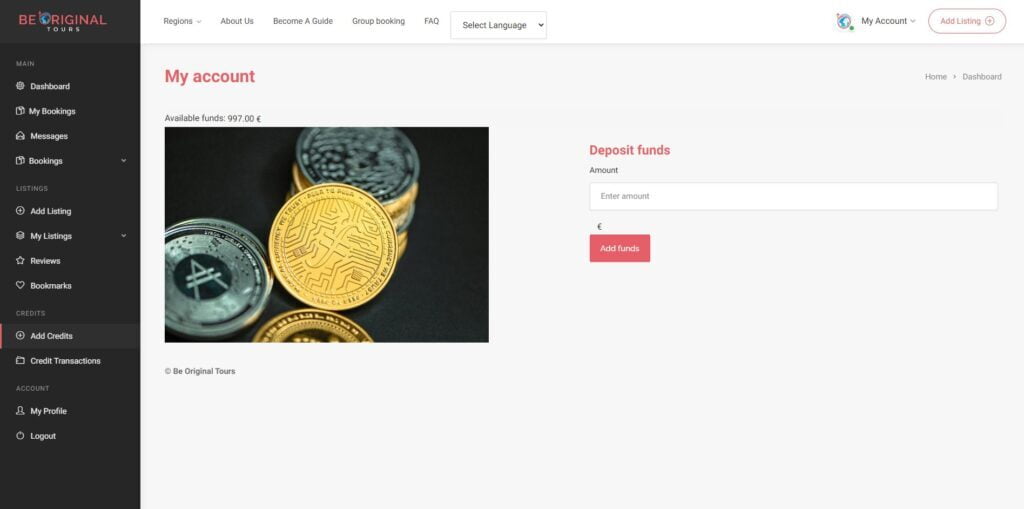This screenshot has height=509, width=1024.
Task: Go to the About Us page
Action: coord(237,22)
